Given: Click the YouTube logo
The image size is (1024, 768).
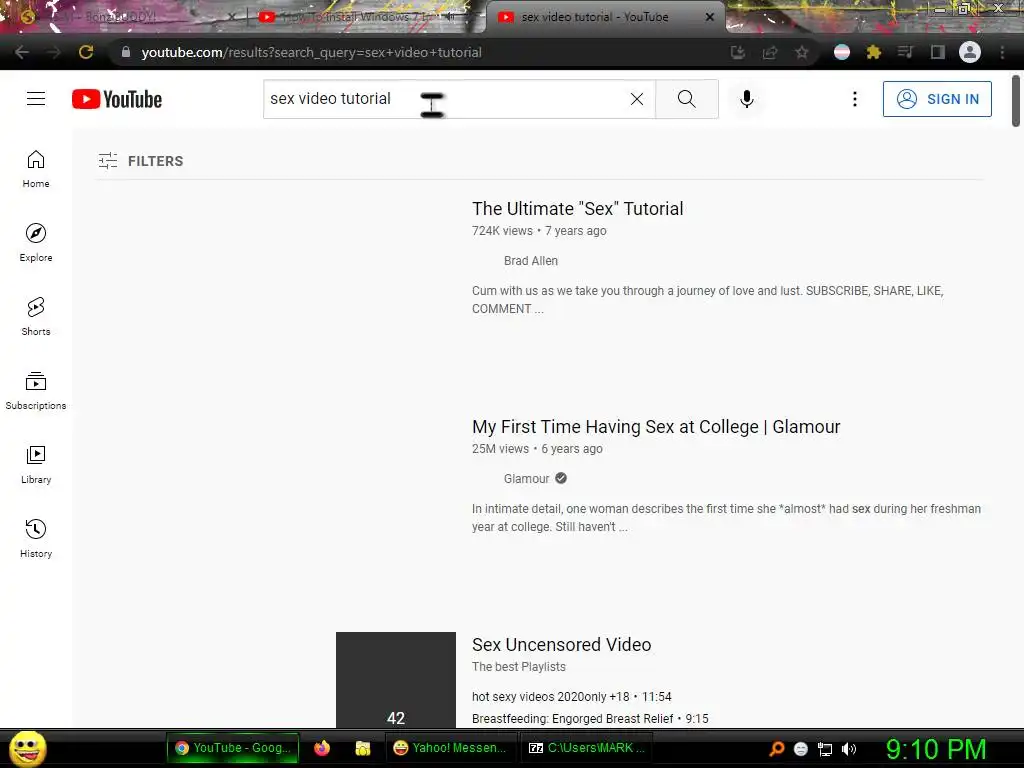Looking at the screenshot, I should pos(117,99).
